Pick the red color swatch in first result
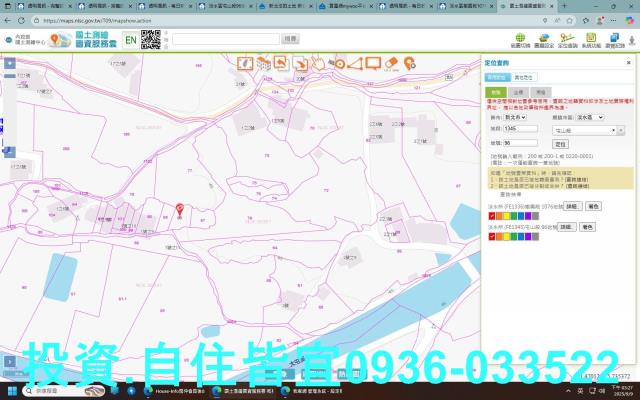The image size is (640, 400). [x=491, y=214]
